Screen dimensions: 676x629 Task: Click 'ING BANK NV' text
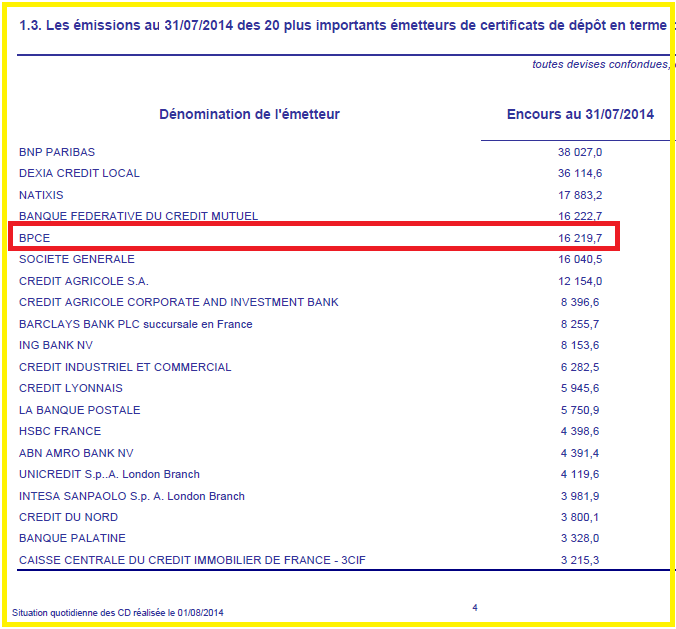pyautogui.click(x=56, y=345)
